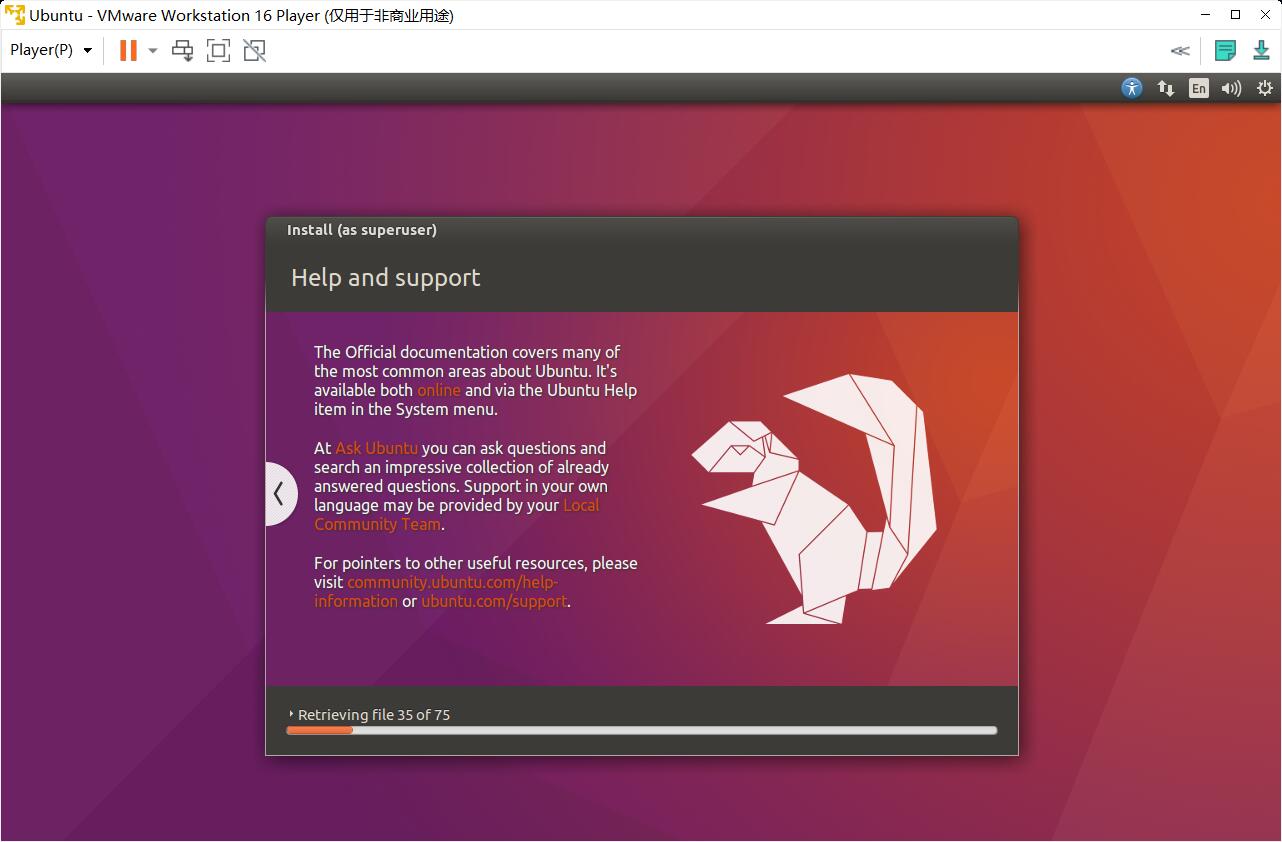Open the sound volume indicator
The image size is (1282, 842).
[1232, 88]
